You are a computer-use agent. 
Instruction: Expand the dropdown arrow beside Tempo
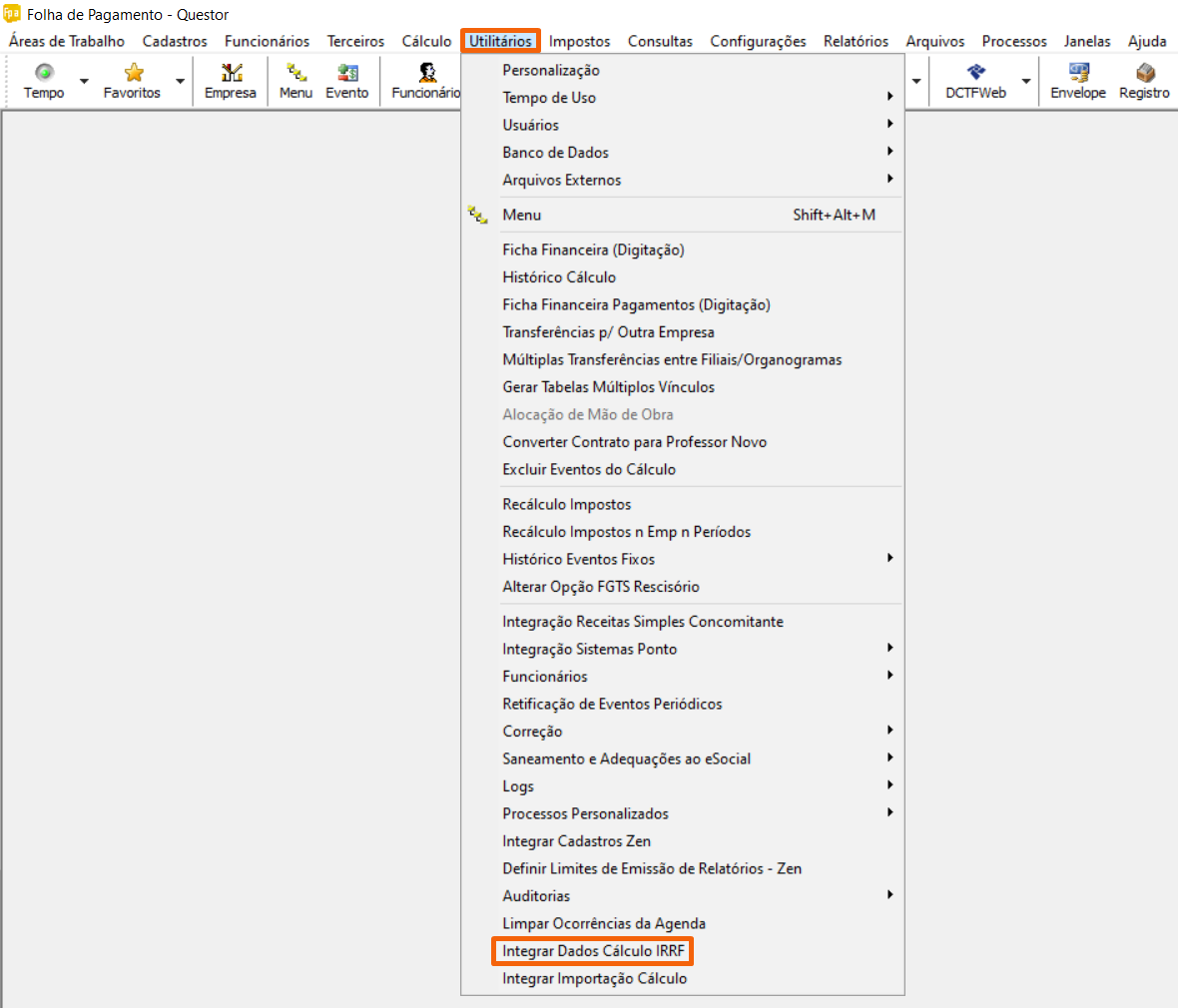tap(84, 81)
